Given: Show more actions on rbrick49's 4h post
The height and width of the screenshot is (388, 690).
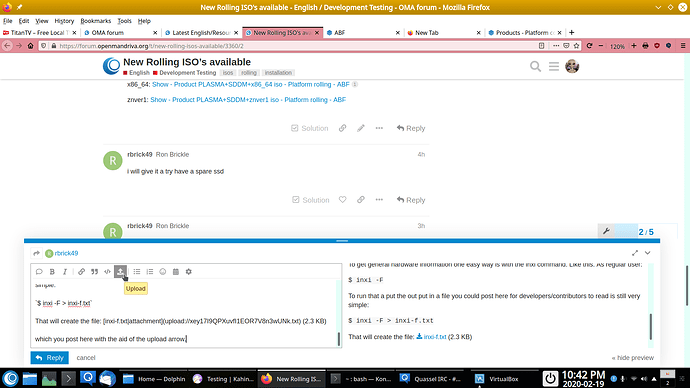Looking at the screenshot, I should (x=379, y=200).
